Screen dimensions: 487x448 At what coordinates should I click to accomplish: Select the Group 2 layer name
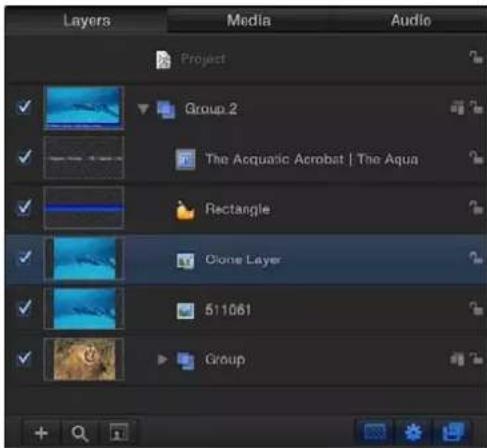click(x=211, y=109)
